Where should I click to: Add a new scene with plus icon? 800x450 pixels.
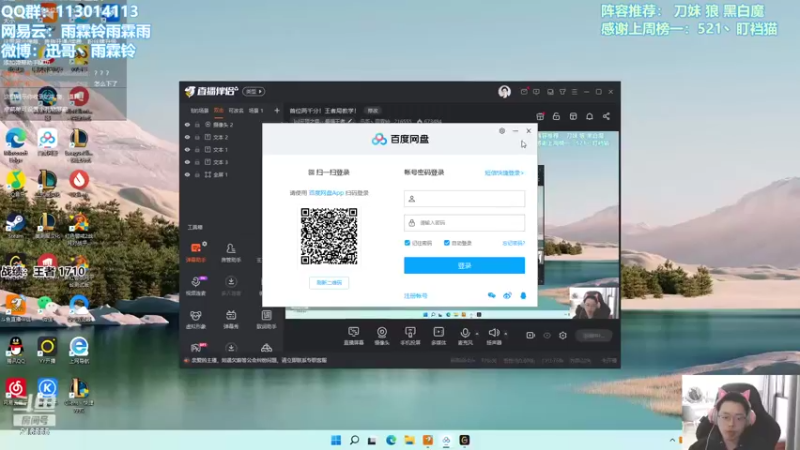coord(277,110)
